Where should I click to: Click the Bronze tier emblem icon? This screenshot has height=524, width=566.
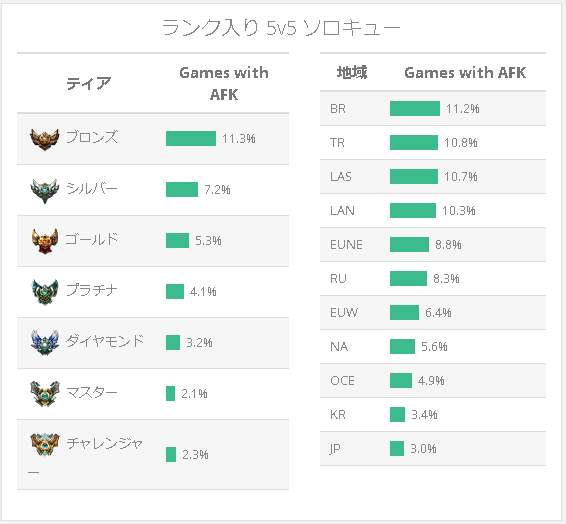[44, 139]
